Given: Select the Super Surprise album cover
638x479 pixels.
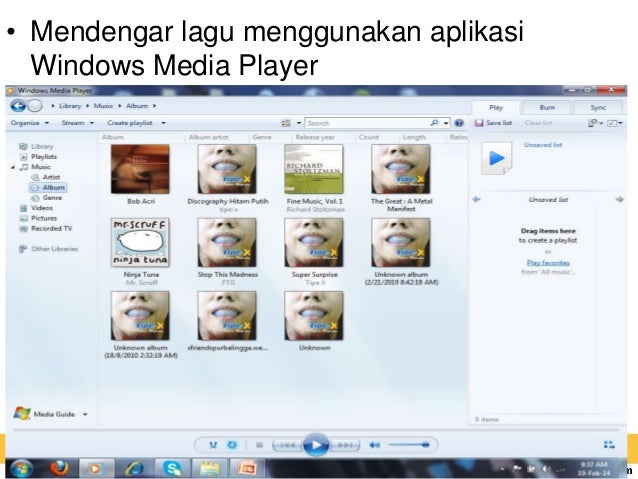Looking at the screenshot, I should pos(314,242).
